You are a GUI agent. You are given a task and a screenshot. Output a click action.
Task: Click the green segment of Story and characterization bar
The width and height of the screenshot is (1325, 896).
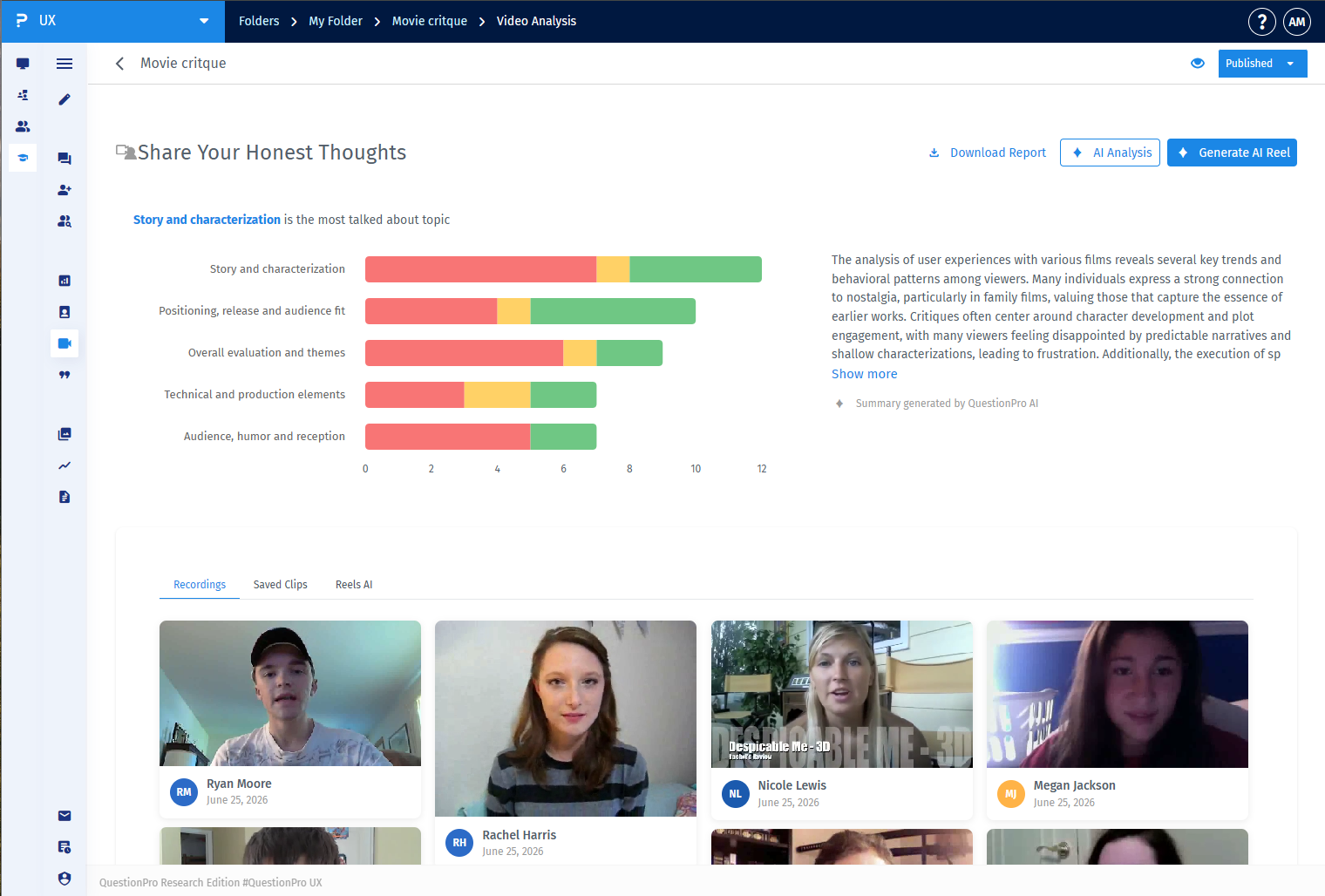click(696, 269)
